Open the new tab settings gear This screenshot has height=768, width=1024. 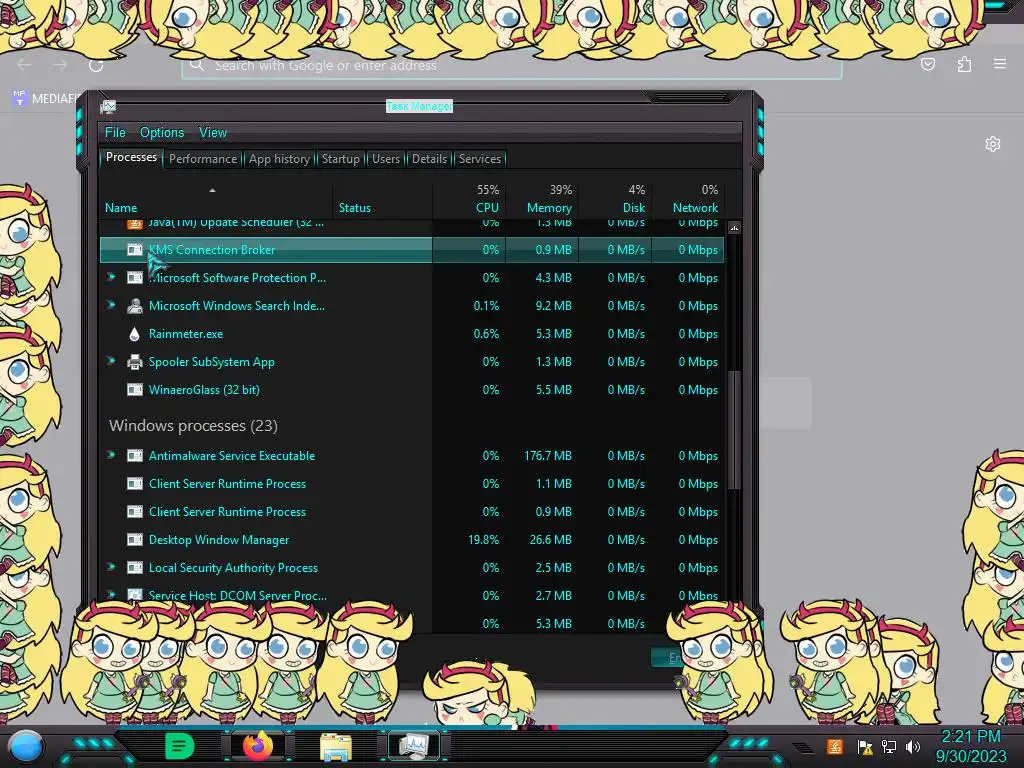[993, 144]
